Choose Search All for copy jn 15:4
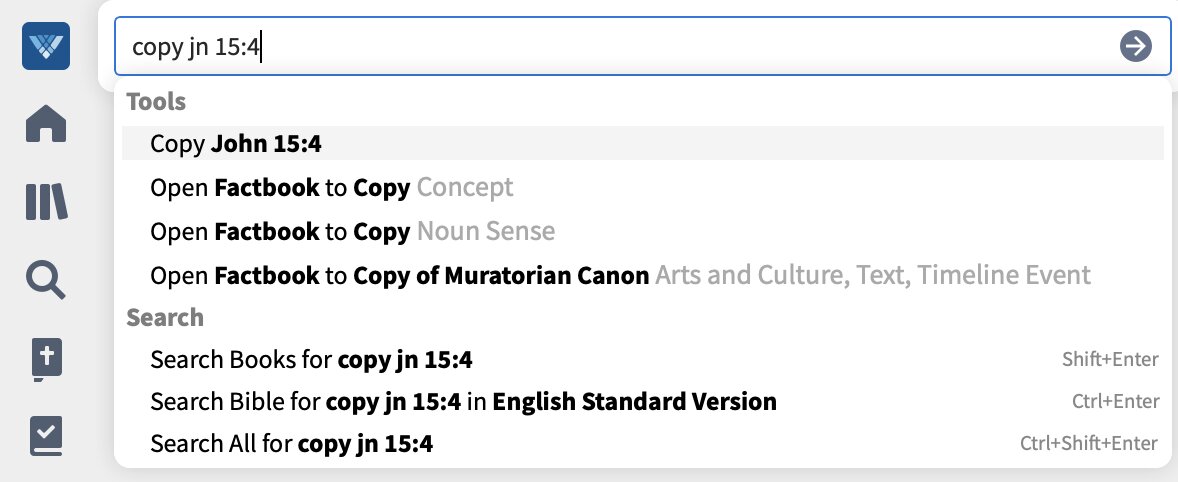 click(642, 444)
